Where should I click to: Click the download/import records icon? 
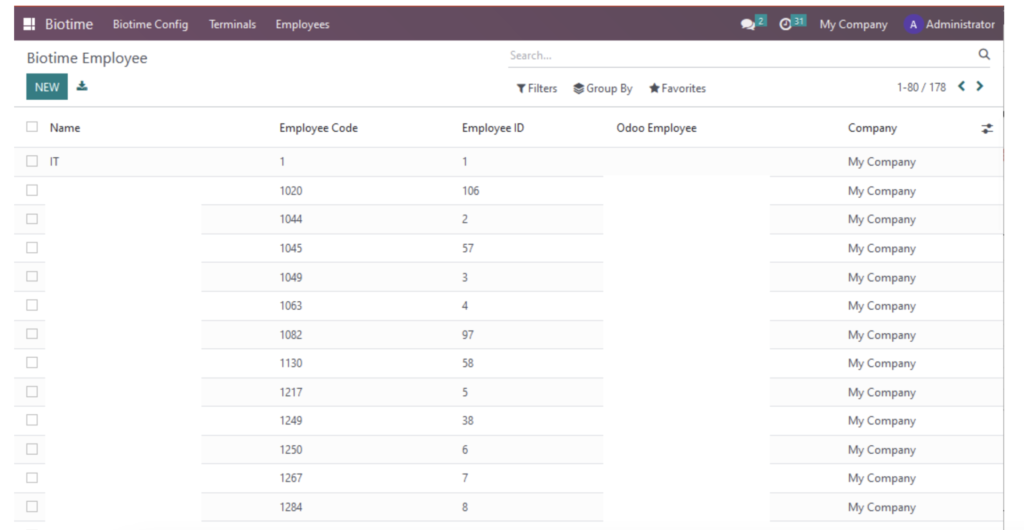click(x=82, y=86)
